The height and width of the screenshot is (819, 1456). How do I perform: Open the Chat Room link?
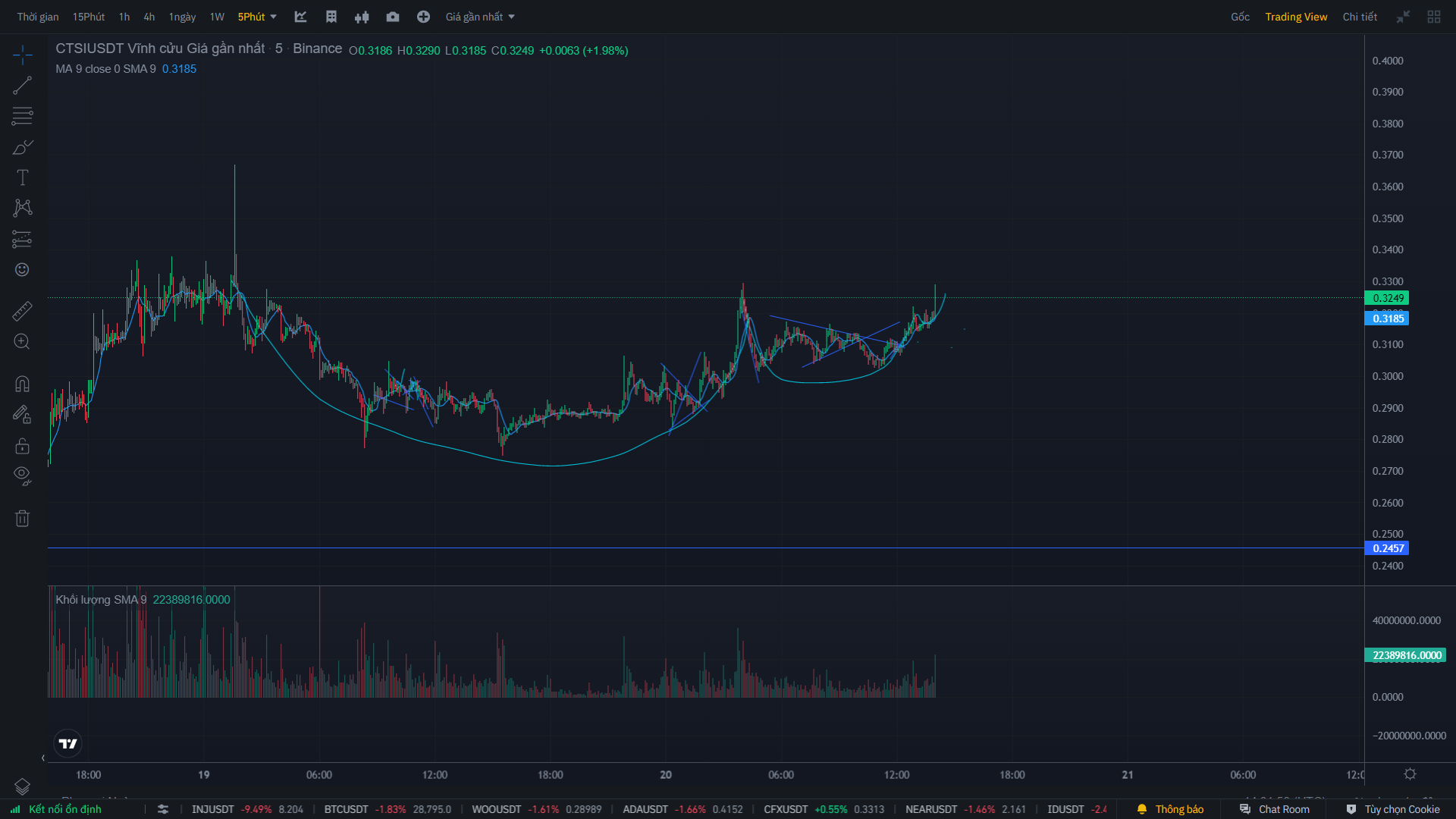coord(1283,809)
